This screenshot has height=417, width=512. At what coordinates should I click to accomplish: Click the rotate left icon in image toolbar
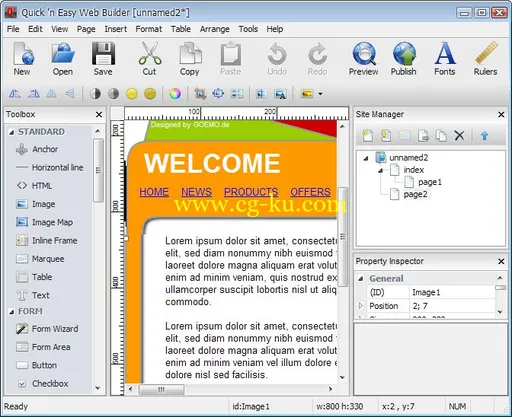[x=15, y=94]
